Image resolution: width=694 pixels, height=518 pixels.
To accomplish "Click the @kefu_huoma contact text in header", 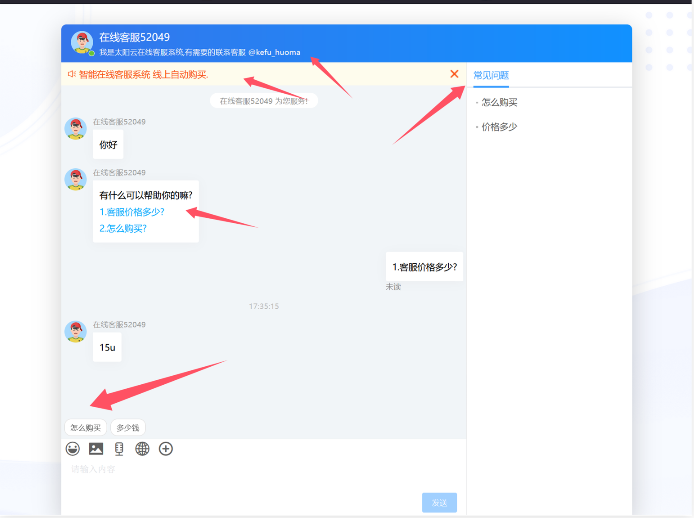I will [x=274, y=52].
